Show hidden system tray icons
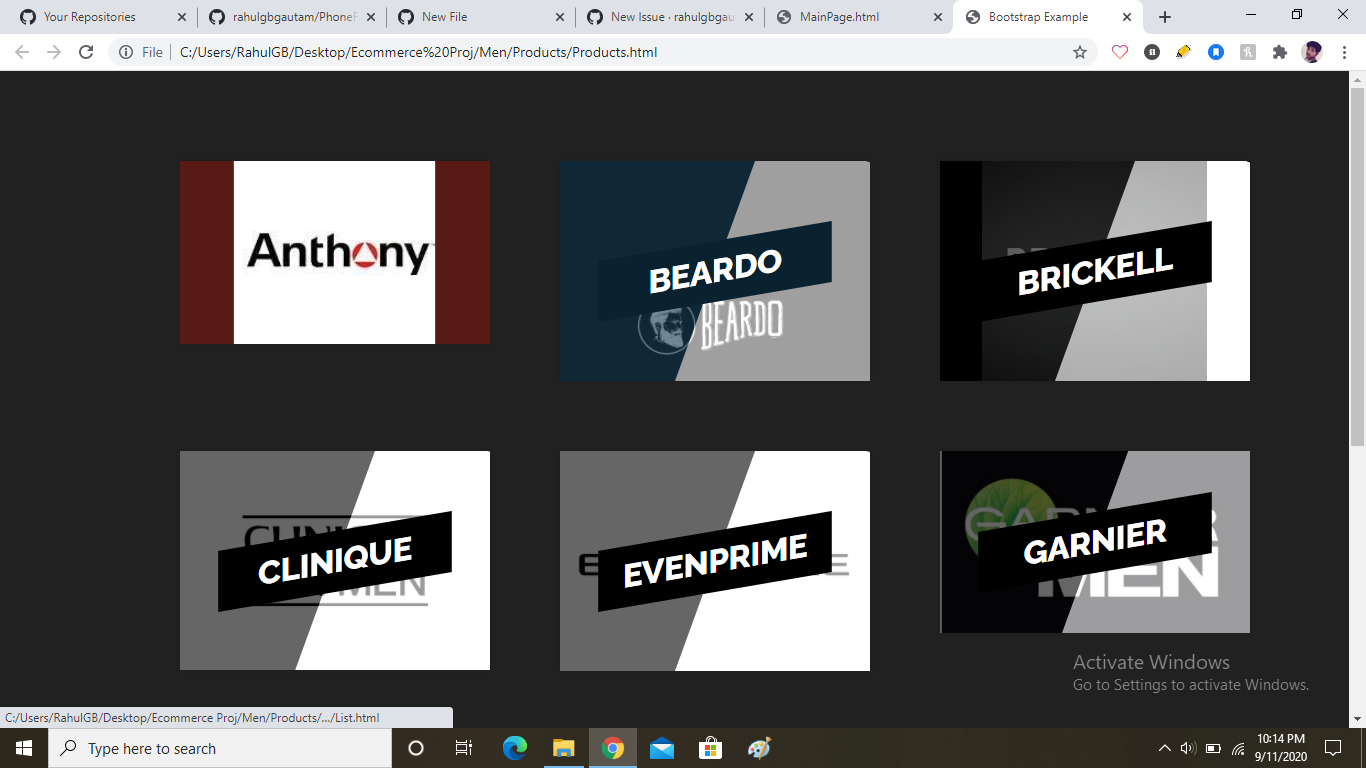 [x=1164, y=748]
